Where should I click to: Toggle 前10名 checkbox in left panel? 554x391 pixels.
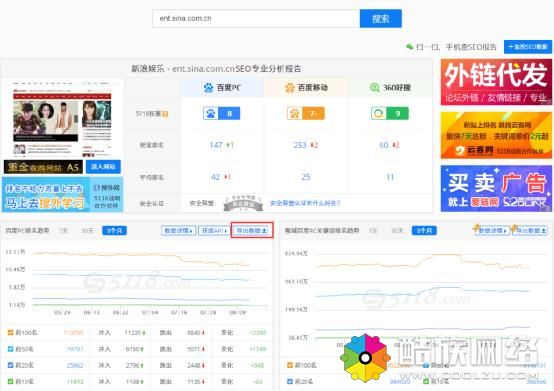coord(10,381)
